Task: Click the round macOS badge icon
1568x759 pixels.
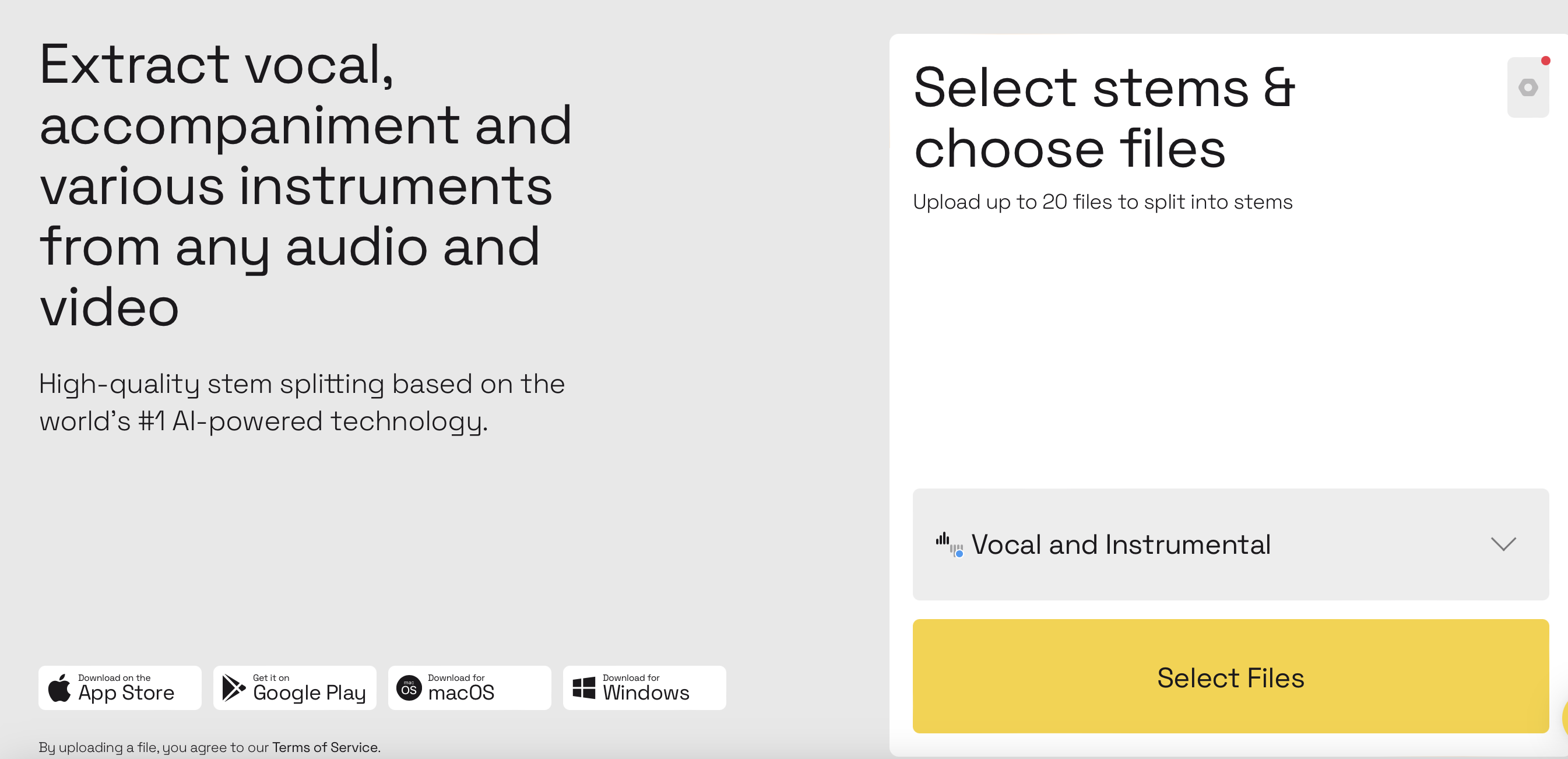Action: tap(409, 688)
